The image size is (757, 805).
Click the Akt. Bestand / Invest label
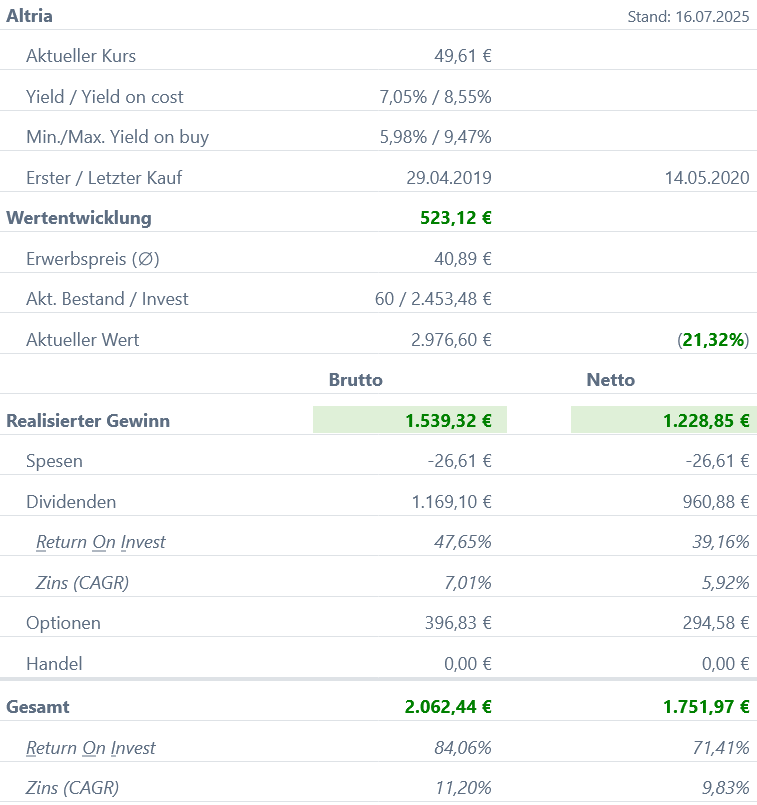pyautogui.click(x=107, y=299)
